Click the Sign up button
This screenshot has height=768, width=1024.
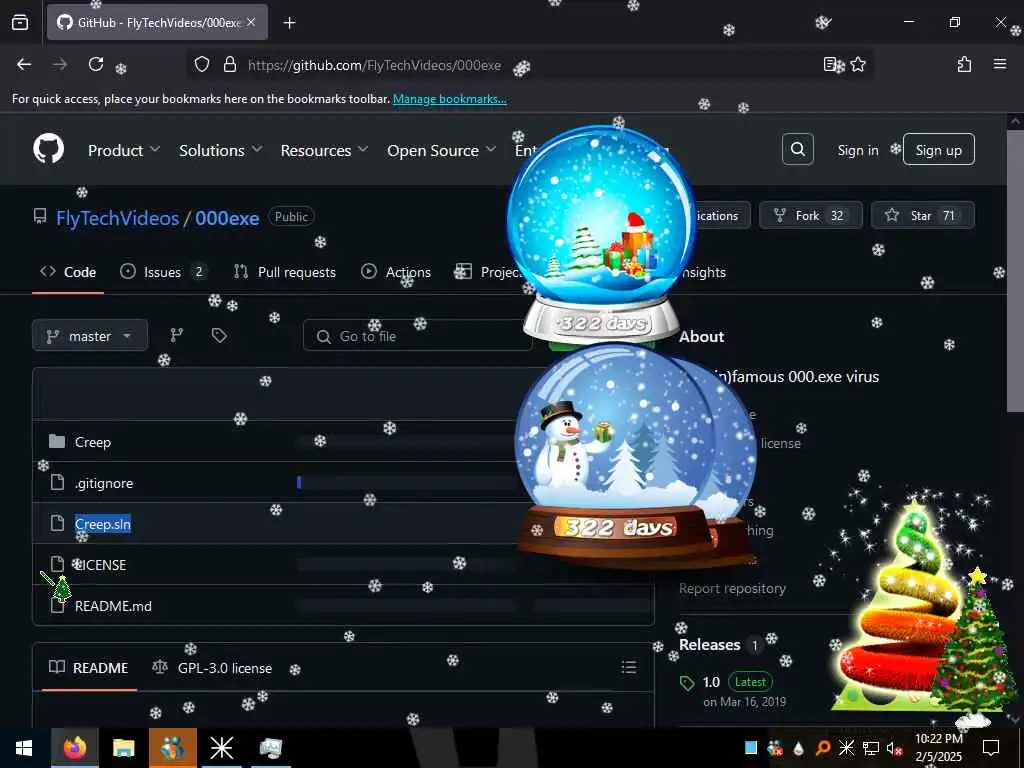pos(938,150)
